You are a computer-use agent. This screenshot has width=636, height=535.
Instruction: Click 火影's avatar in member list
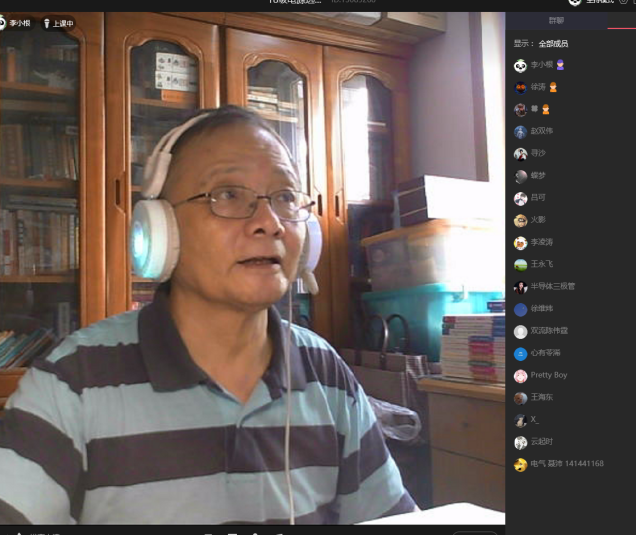point(520,220)
